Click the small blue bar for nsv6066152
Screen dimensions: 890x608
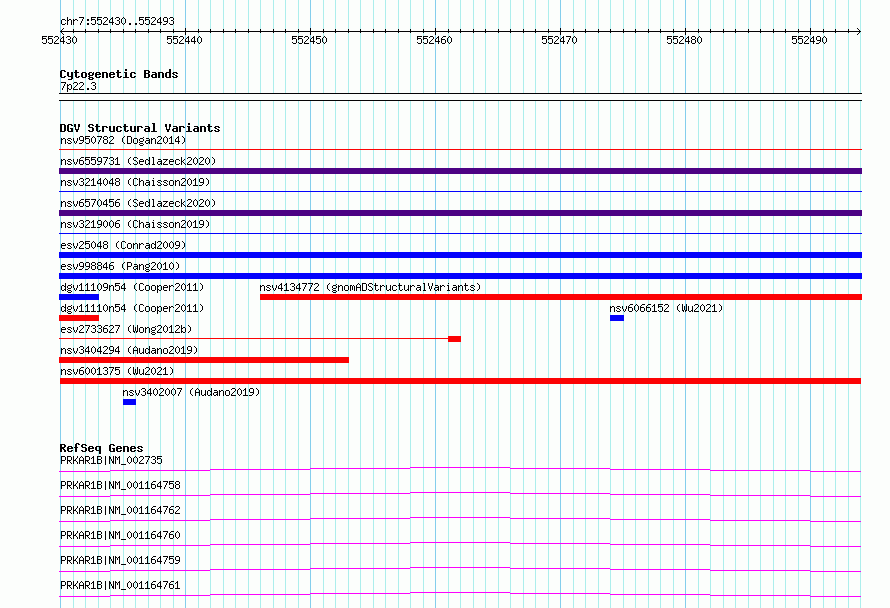coord(617,318)
